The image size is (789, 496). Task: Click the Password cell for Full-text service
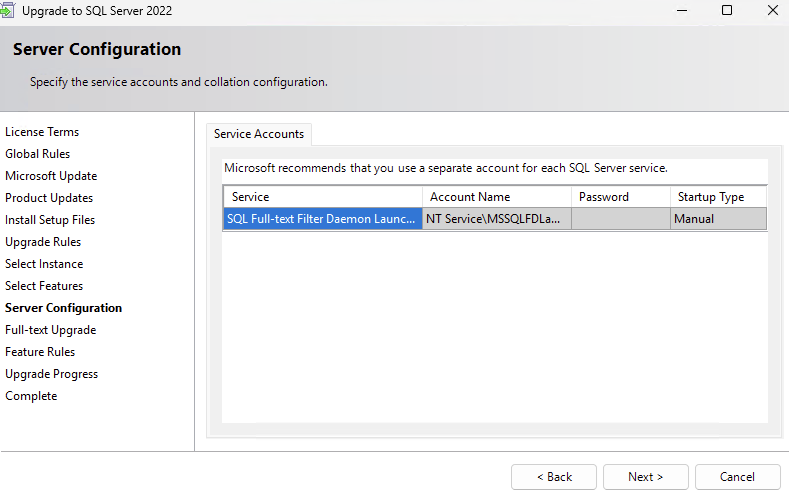coord(621,219)
